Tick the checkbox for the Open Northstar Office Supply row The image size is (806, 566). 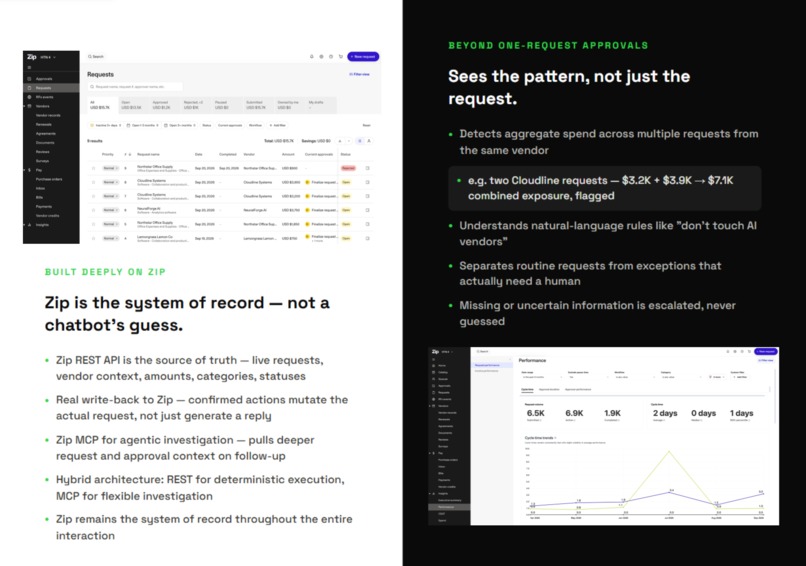pos(93,224)
